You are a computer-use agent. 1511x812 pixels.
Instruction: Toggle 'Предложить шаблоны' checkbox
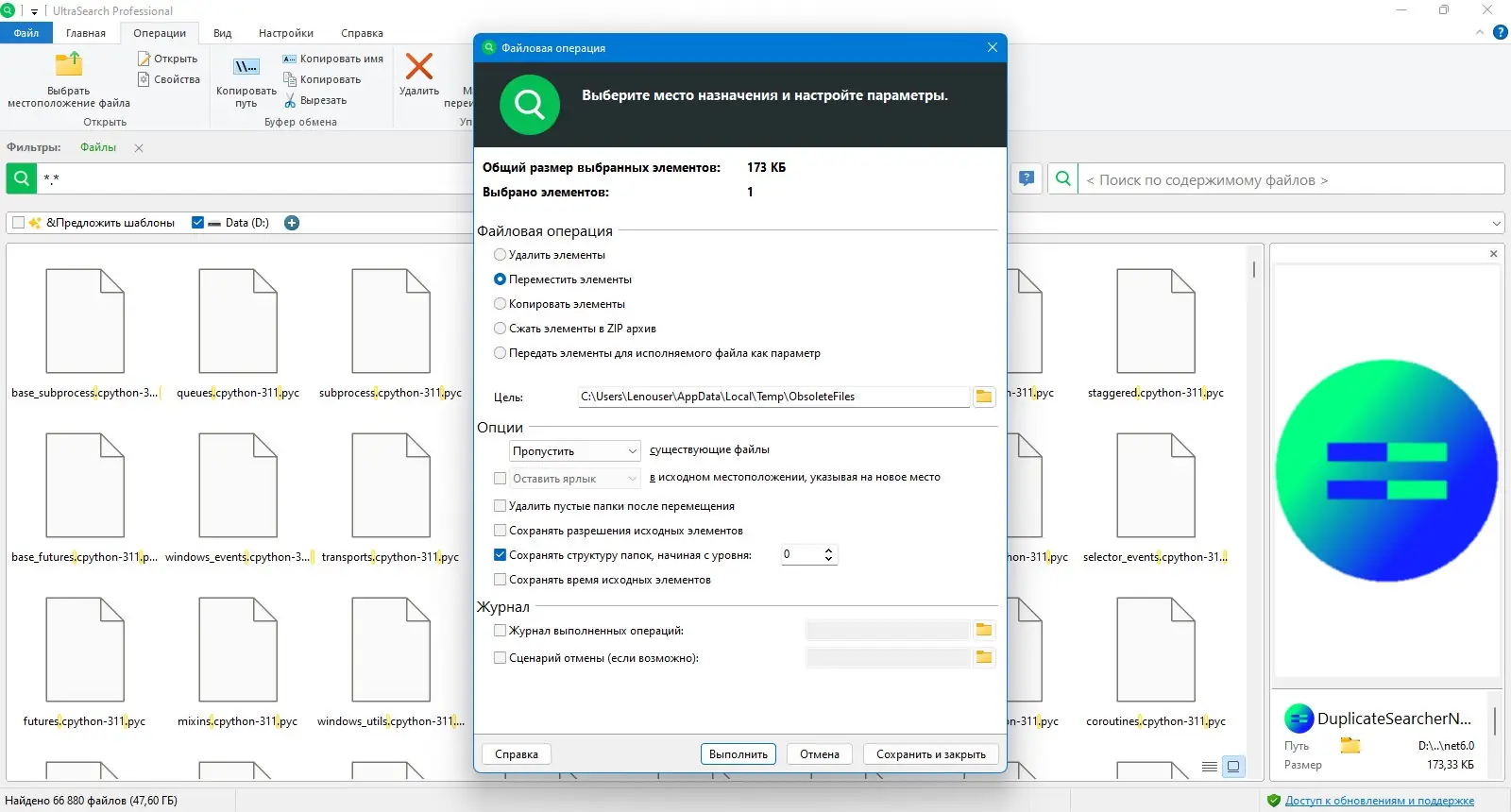point(18,223)
